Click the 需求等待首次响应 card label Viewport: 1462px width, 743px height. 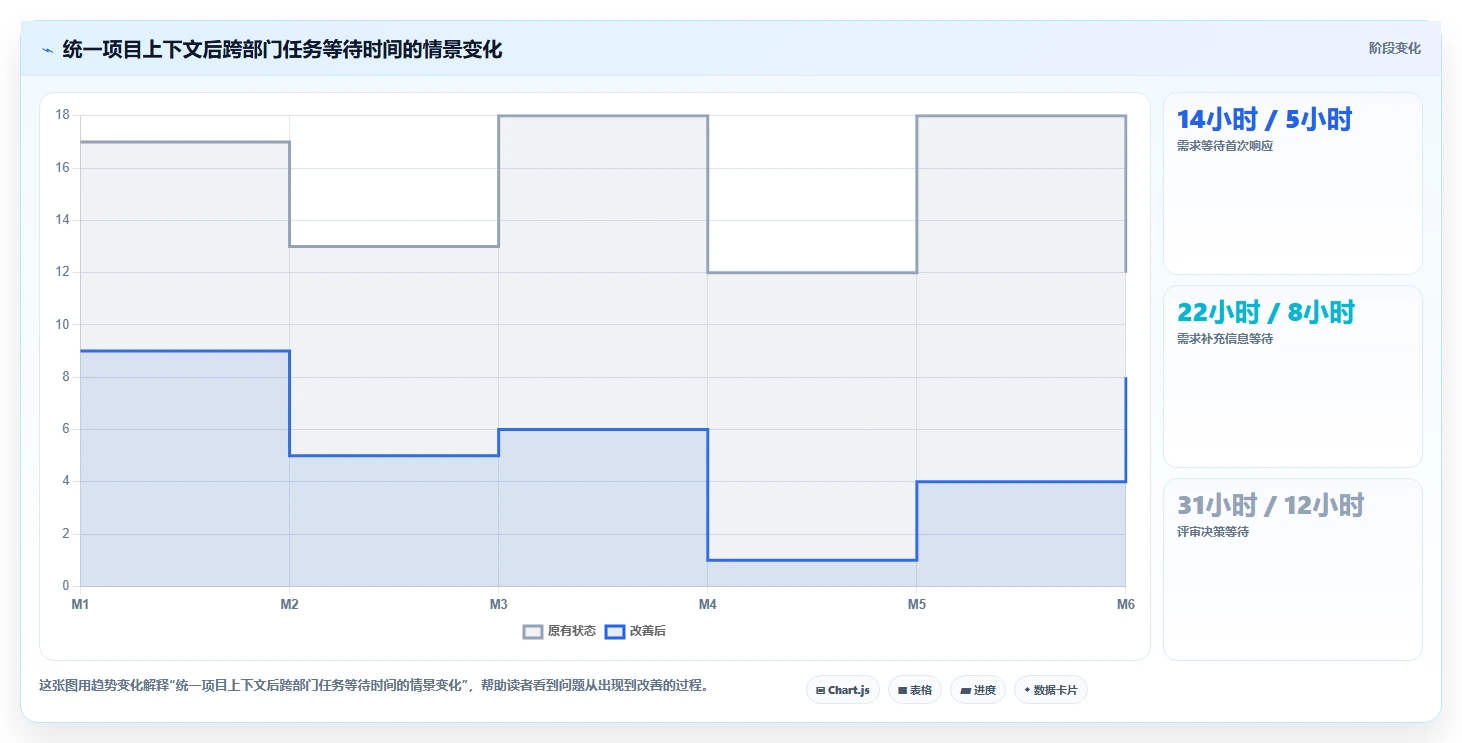point(1225,146)
